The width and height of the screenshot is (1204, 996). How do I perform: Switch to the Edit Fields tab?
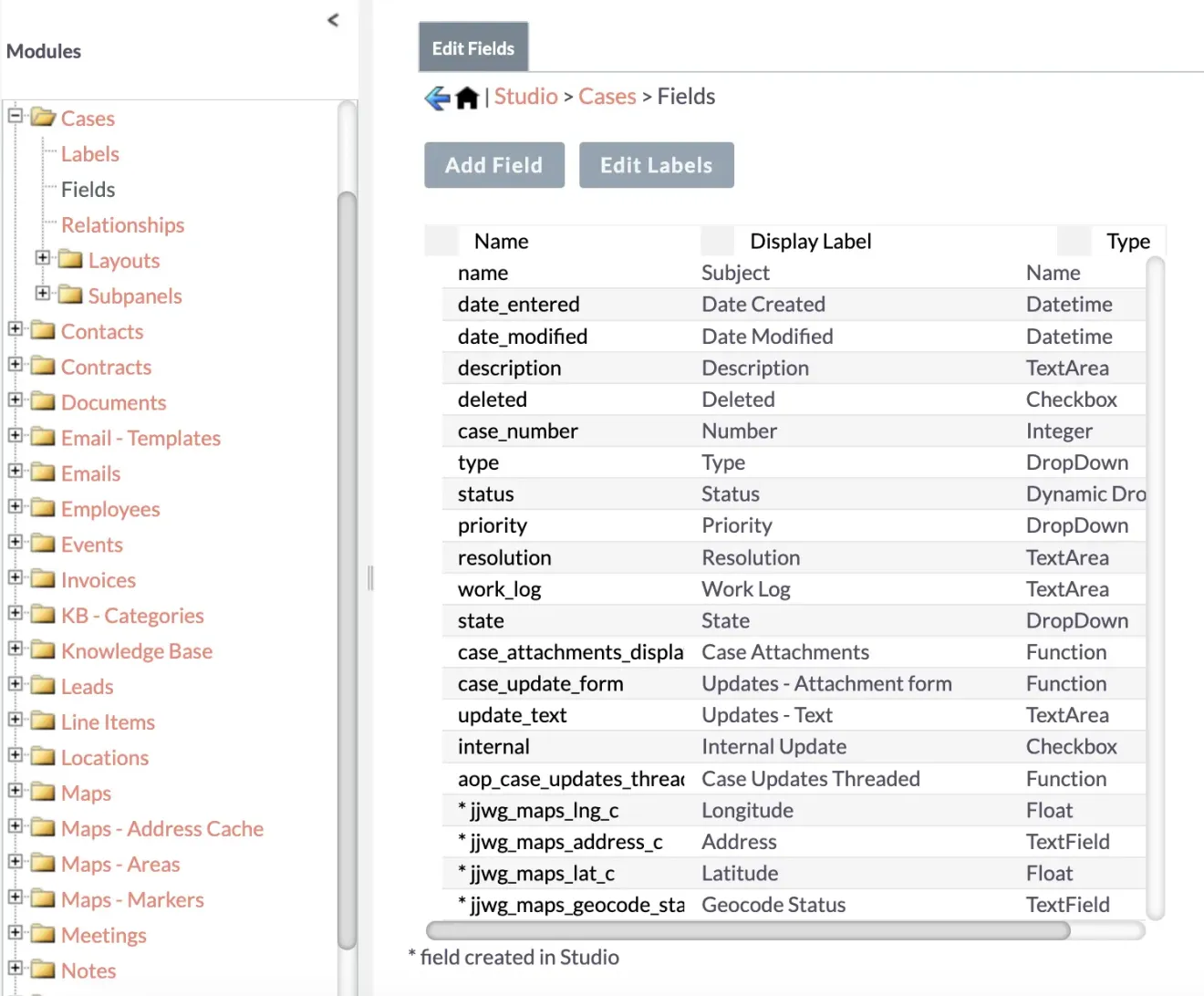click(x=472, y=46)
